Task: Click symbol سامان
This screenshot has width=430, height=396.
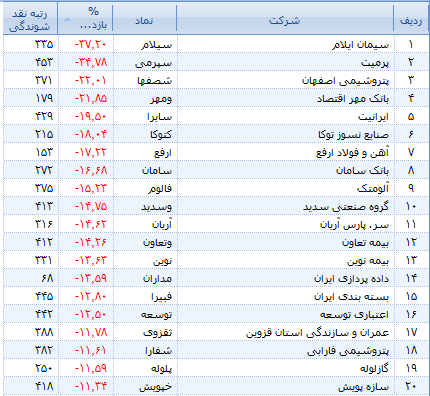Action: (157, 171)
